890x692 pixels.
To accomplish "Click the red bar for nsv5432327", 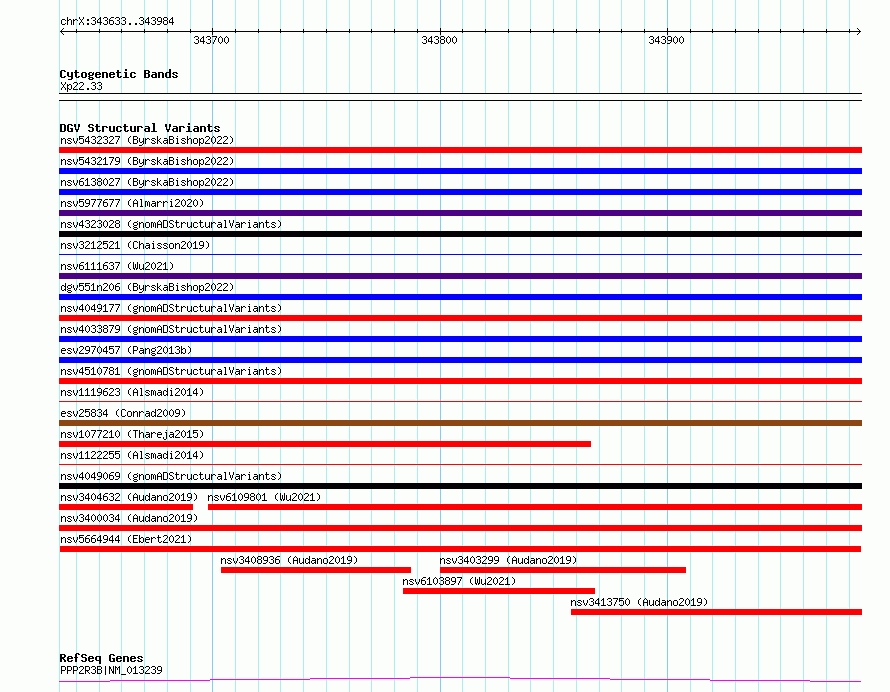I will [x=460, y=150].
